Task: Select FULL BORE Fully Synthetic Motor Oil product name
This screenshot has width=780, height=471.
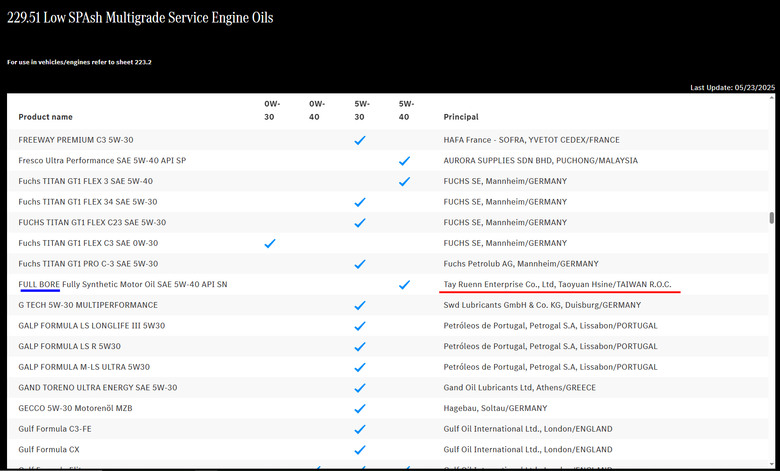Action: click(x=123, y=284)
